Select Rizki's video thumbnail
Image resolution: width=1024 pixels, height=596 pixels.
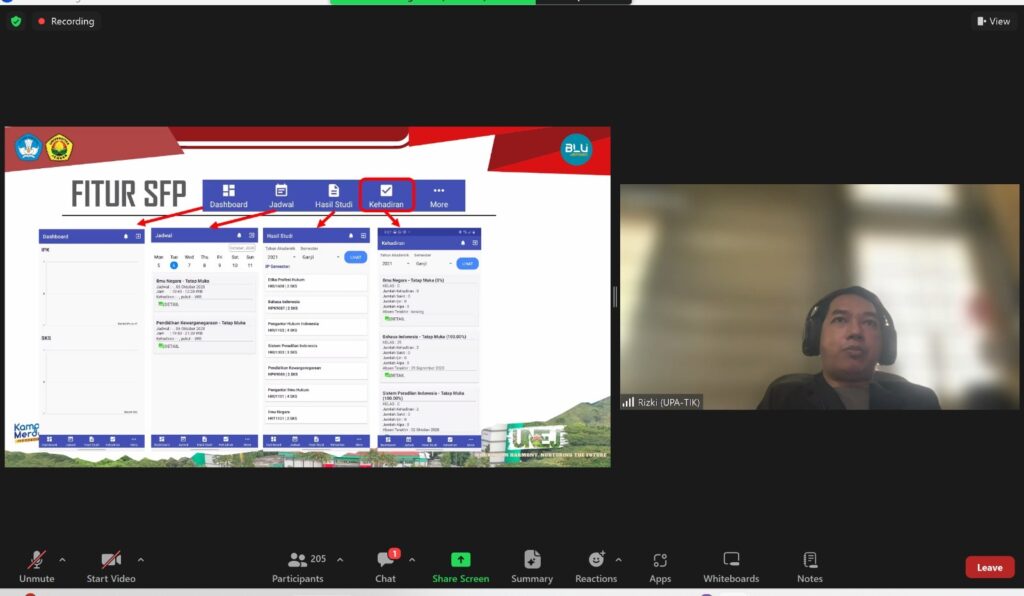click(819, 297)
